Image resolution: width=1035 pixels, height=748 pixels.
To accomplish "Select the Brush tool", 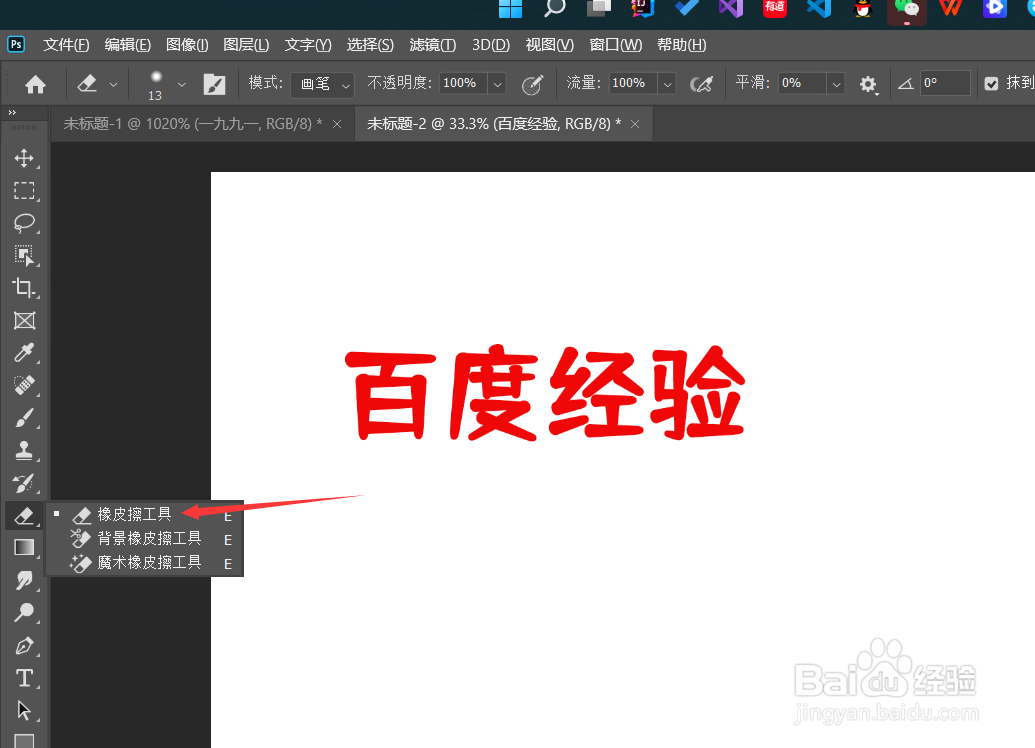I will 25,417.
